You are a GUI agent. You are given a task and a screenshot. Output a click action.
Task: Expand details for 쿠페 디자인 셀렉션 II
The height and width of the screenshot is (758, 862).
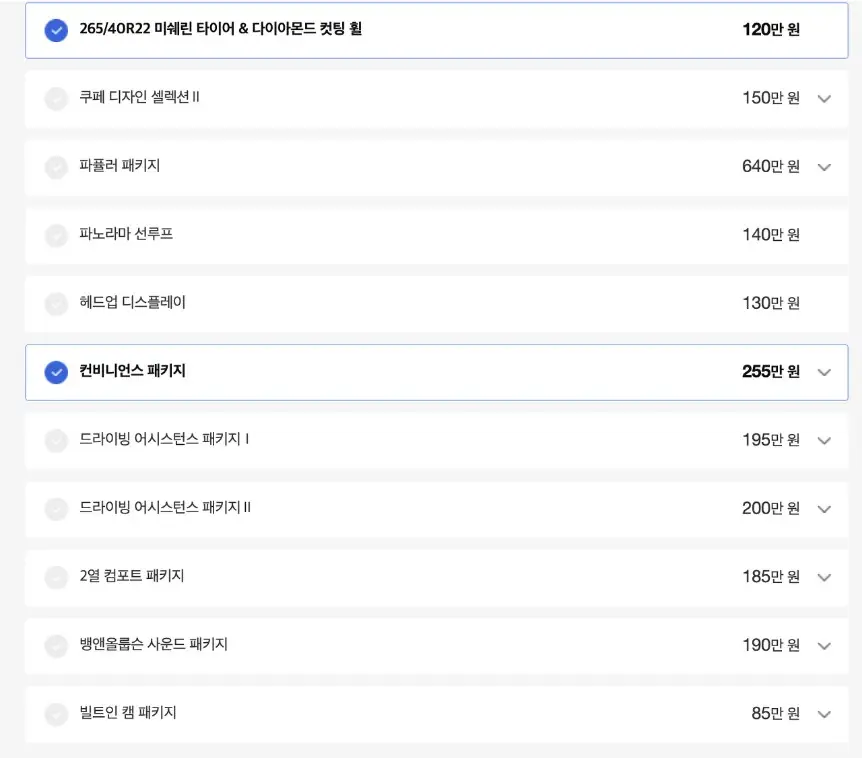[824, 99]
